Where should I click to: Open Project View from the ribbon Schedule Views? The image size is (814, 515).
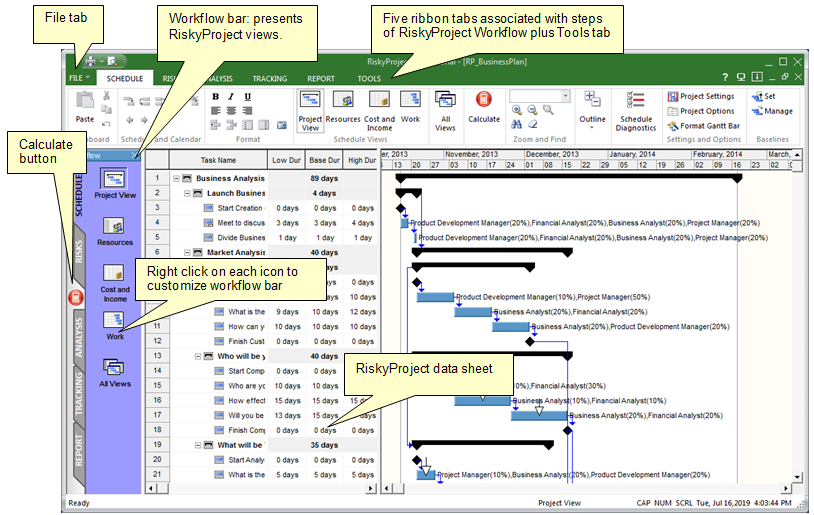(x=310, y=111)
